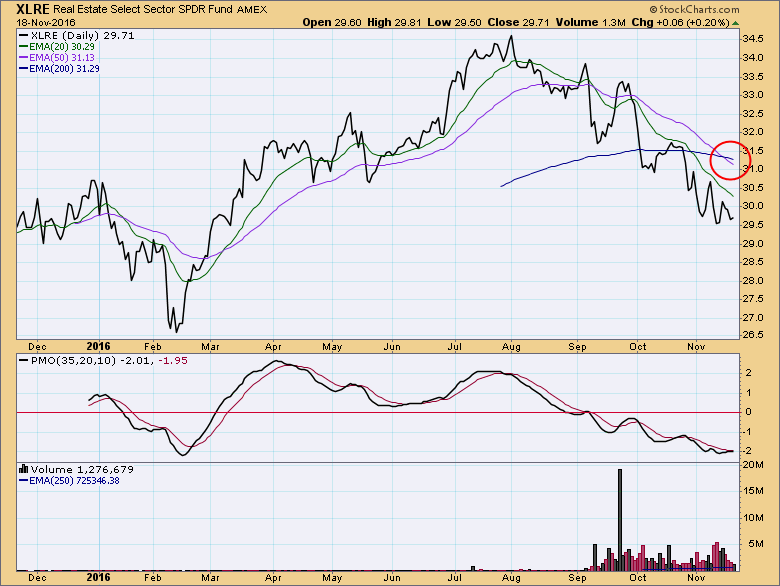The height and width of the screenshot is (586, 780).
Task: Click the XLRE ticker symbol title
Action: pyautogui.click(x=33, y=9)
